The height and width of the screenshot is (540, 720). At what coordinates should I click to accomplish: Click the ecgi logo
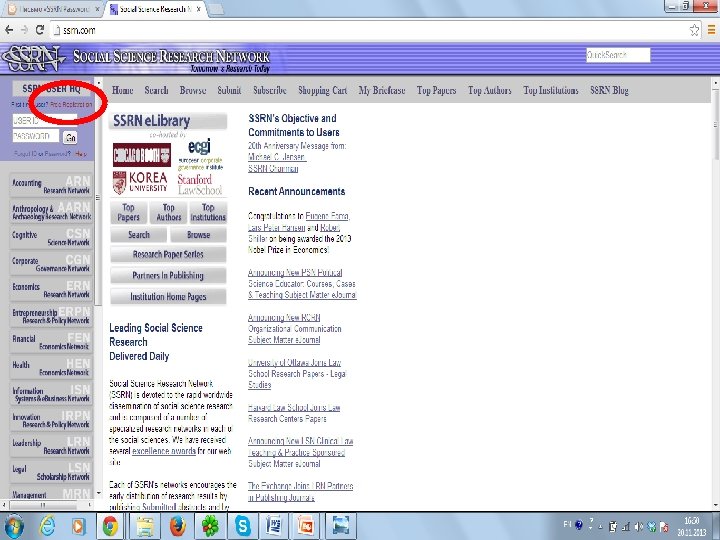click(x=200, y=154)
